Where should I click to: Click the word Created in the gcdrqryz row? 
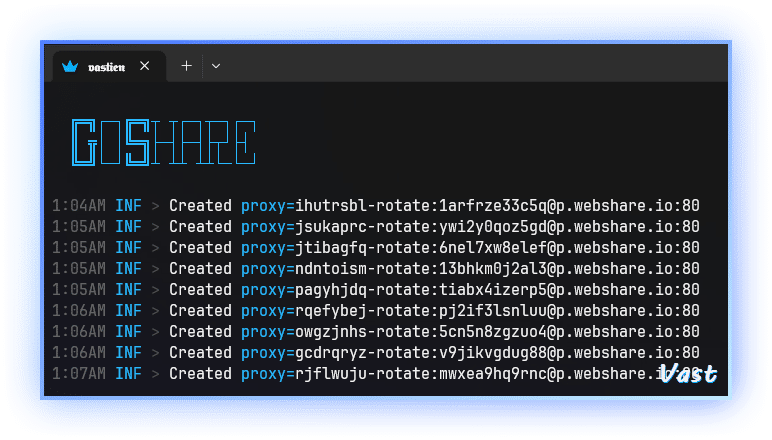coord(200,353)
